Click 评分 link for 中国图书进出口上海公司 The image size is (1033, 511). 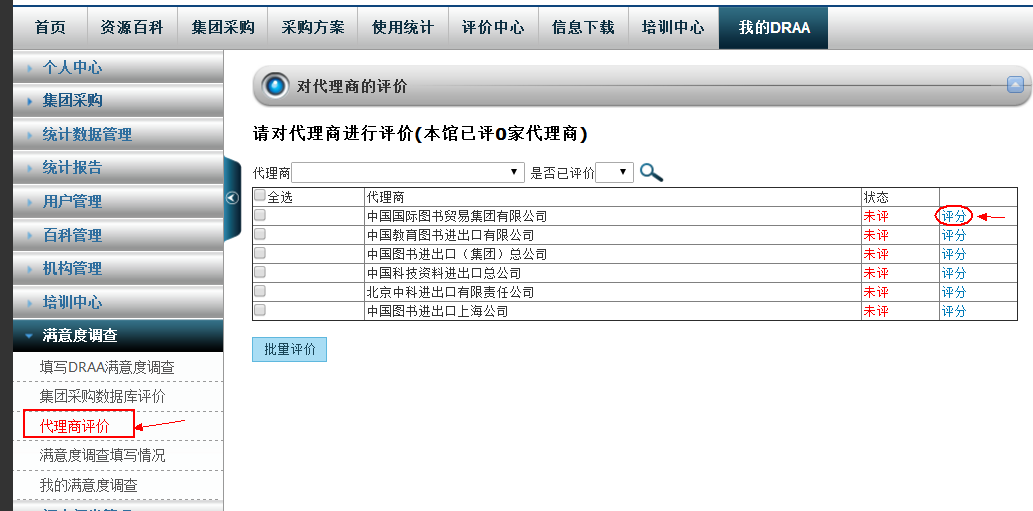pyautogui.click(x=954, y=311)
